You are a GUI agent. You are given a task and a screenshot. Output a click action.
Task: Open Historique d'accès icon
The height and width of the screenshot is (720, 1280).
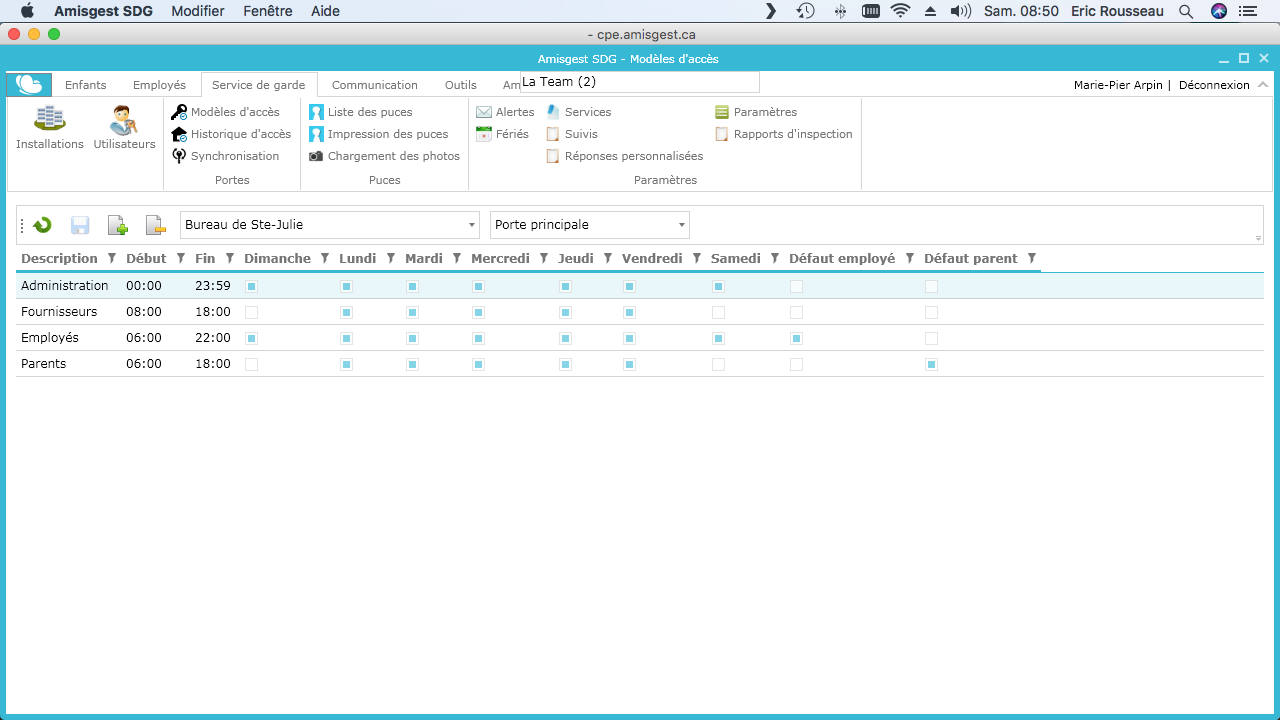(179, 134)
